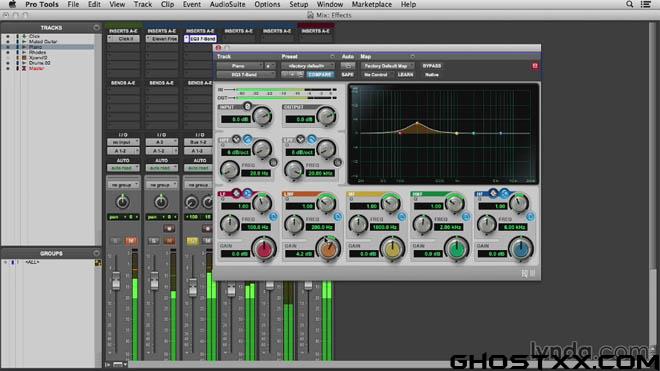The width and height of the screenshot is (660, 371).
Task: Click the Input 0.0 dB value field
Action: [x=236, y=119]
